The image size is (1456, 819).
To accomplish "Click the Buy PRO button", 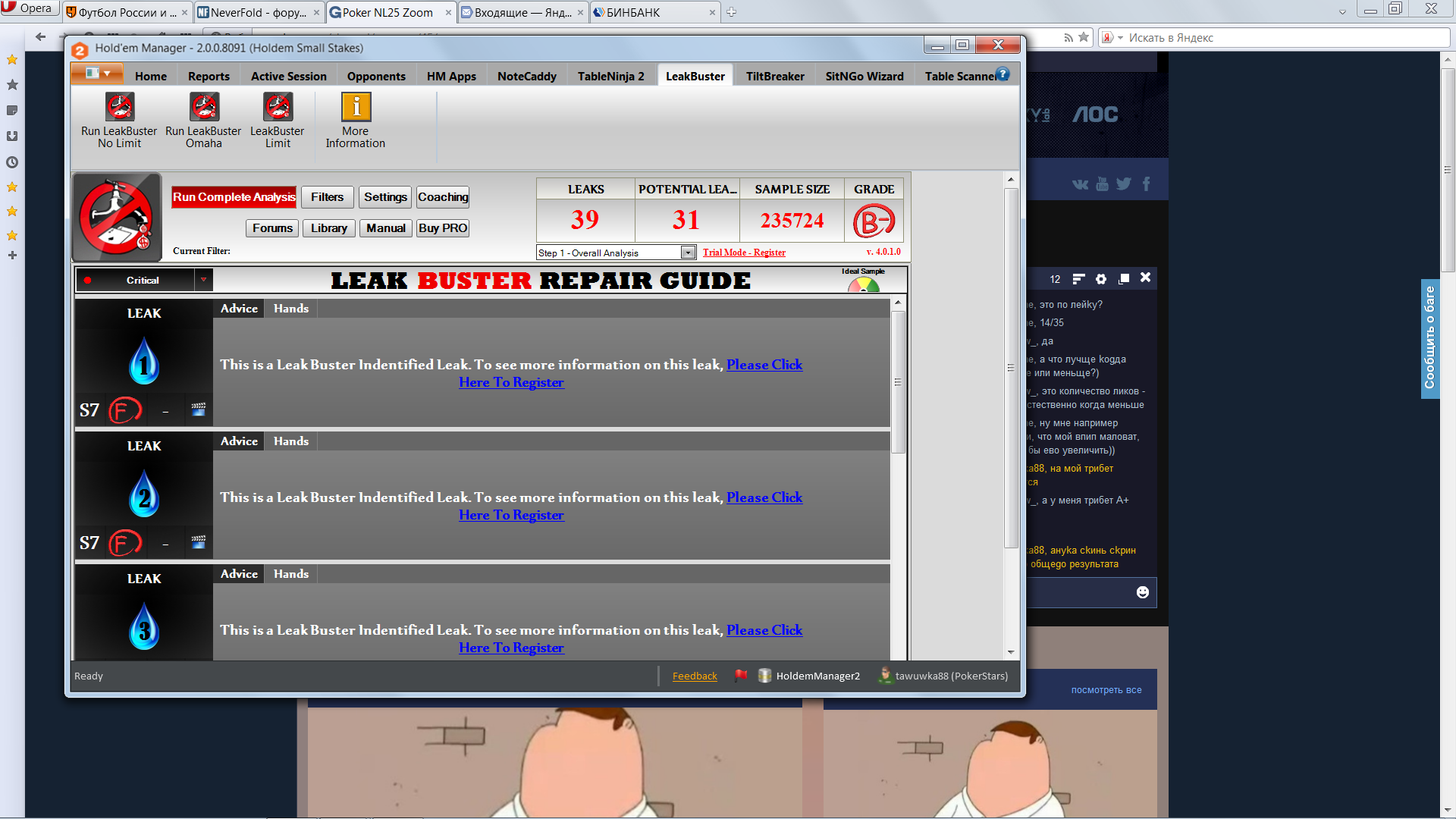I will (443, 228).
